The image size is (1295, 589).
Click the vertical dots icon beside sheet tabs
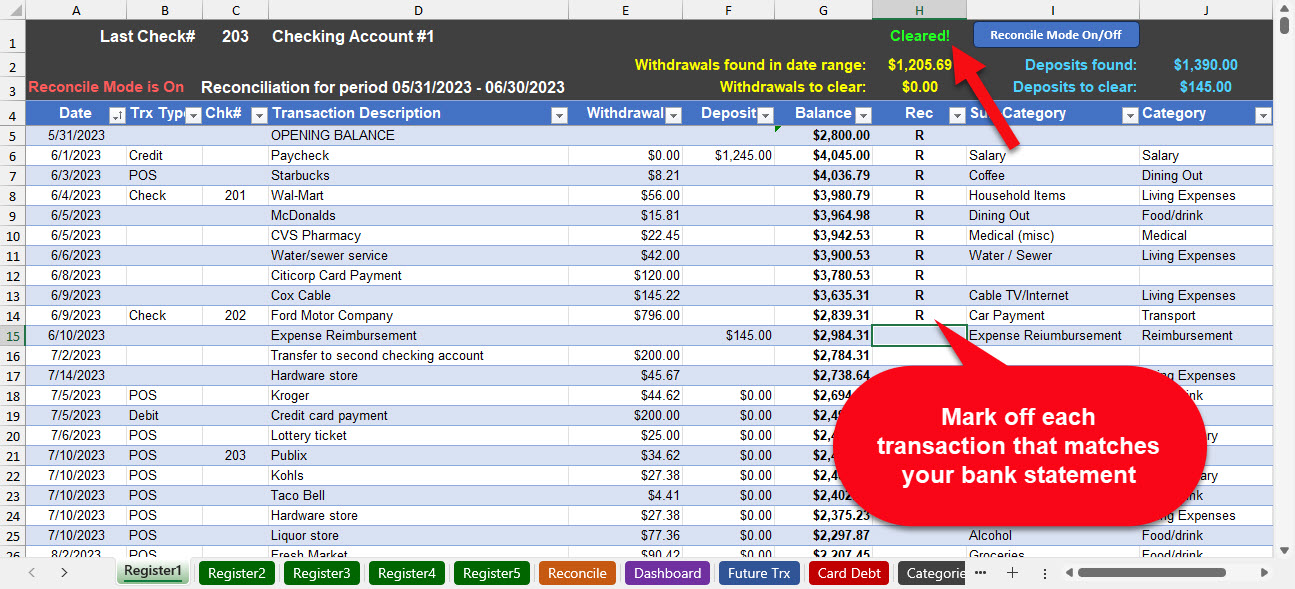(x=1043, y=572)
